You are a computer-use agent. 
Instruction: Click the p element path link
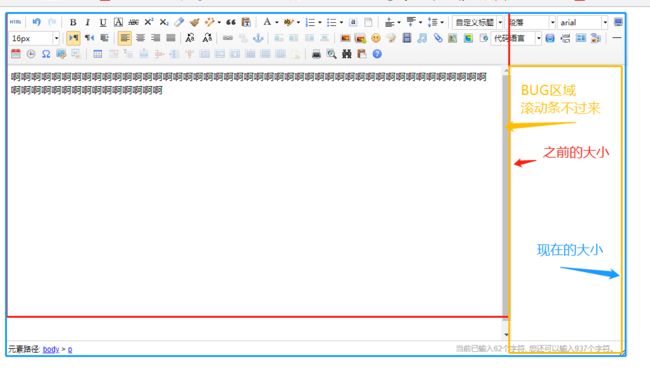pos(70,349)
